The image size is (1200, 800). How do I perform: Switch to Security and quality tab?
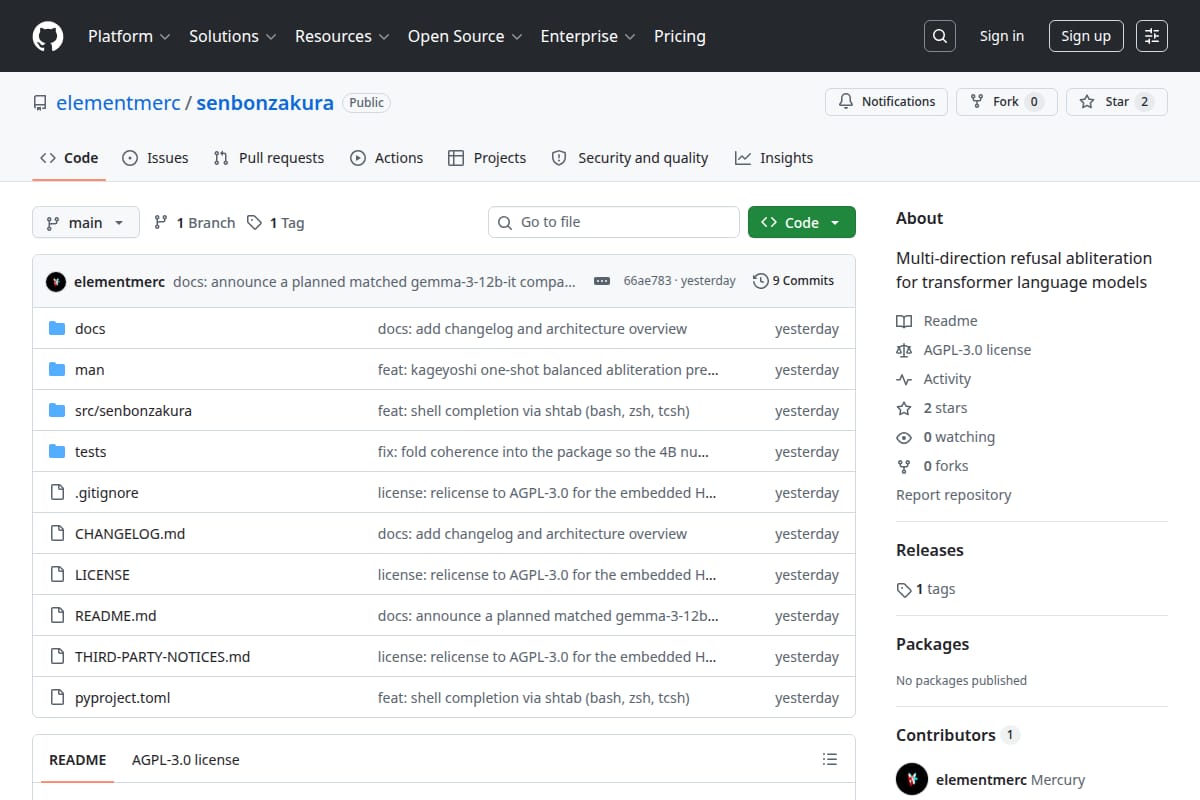(x=630, y=158)
